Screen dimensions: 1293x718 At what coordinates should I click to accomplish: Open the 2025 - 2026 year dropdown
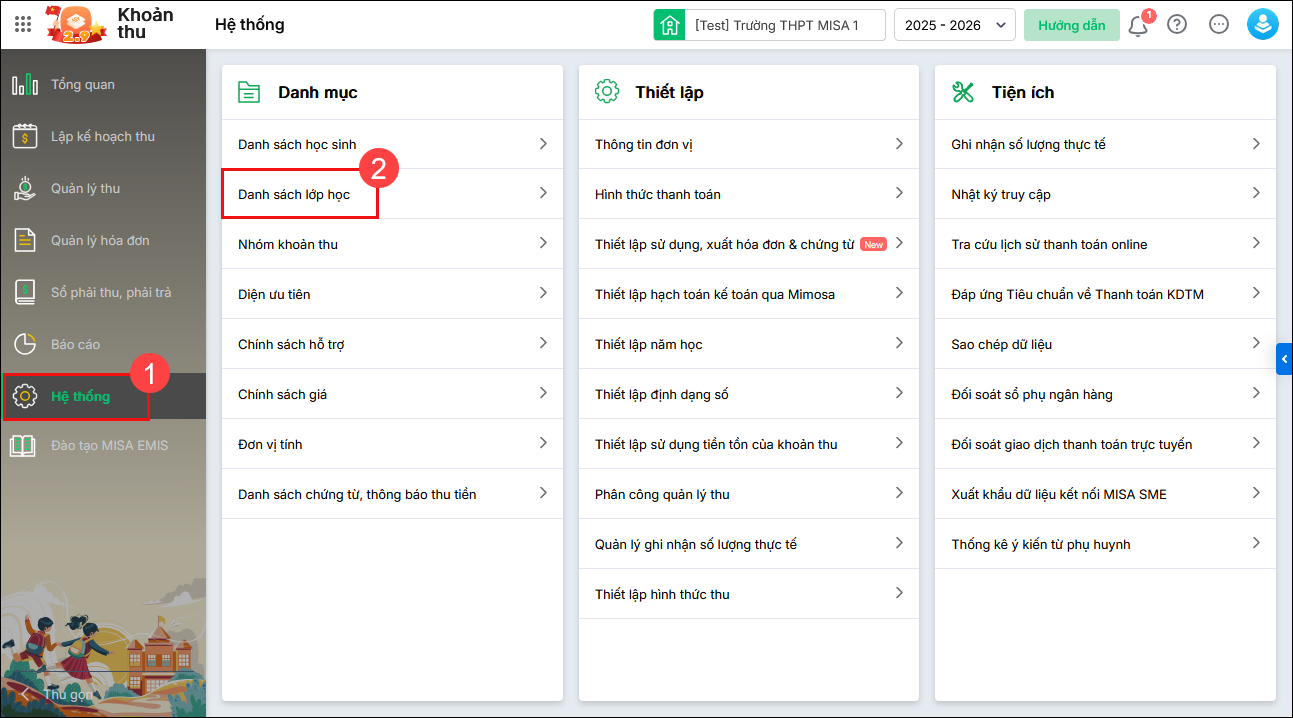(x=954, y=25)
